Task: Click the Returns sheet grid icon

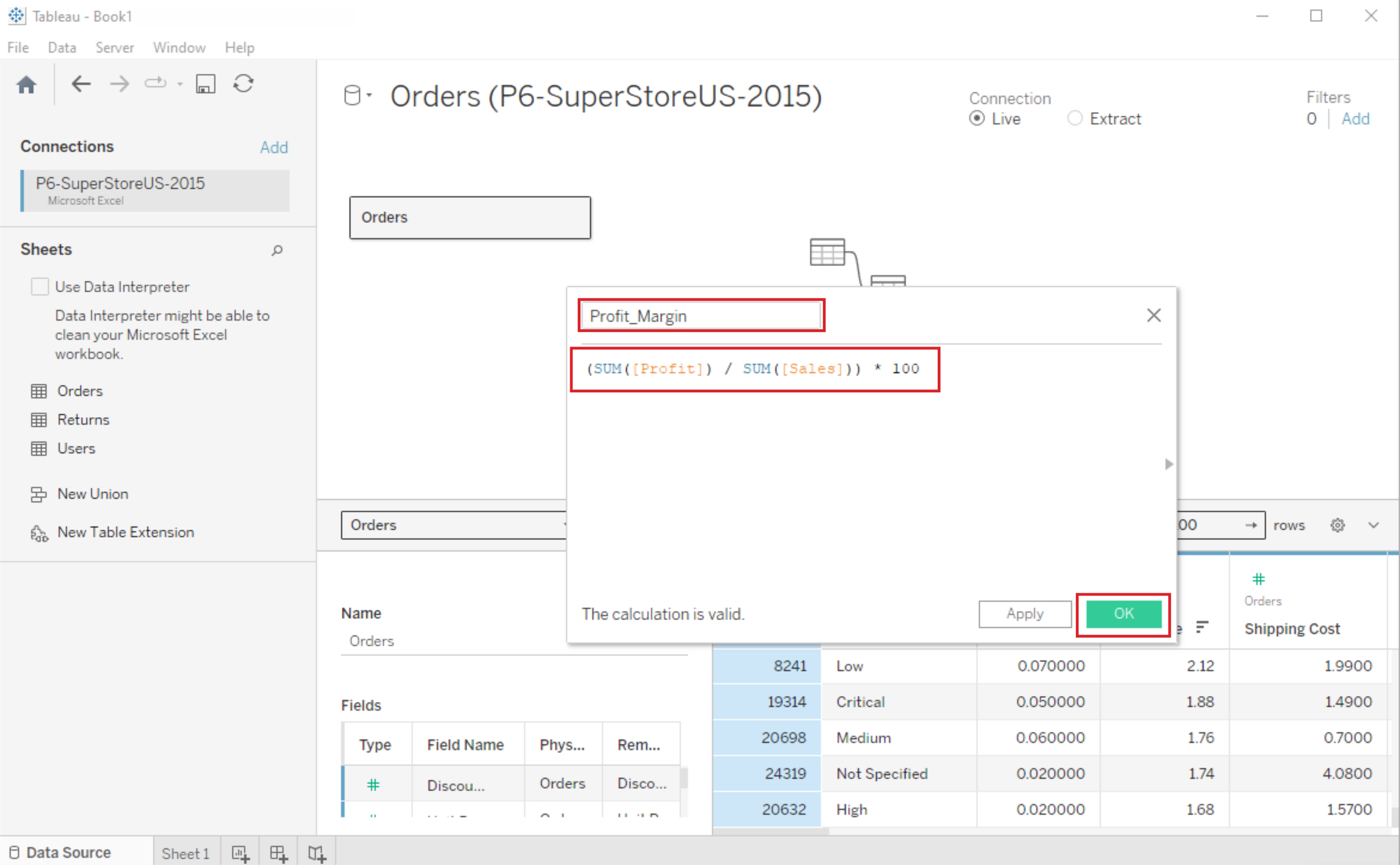Action: (39, 420)
